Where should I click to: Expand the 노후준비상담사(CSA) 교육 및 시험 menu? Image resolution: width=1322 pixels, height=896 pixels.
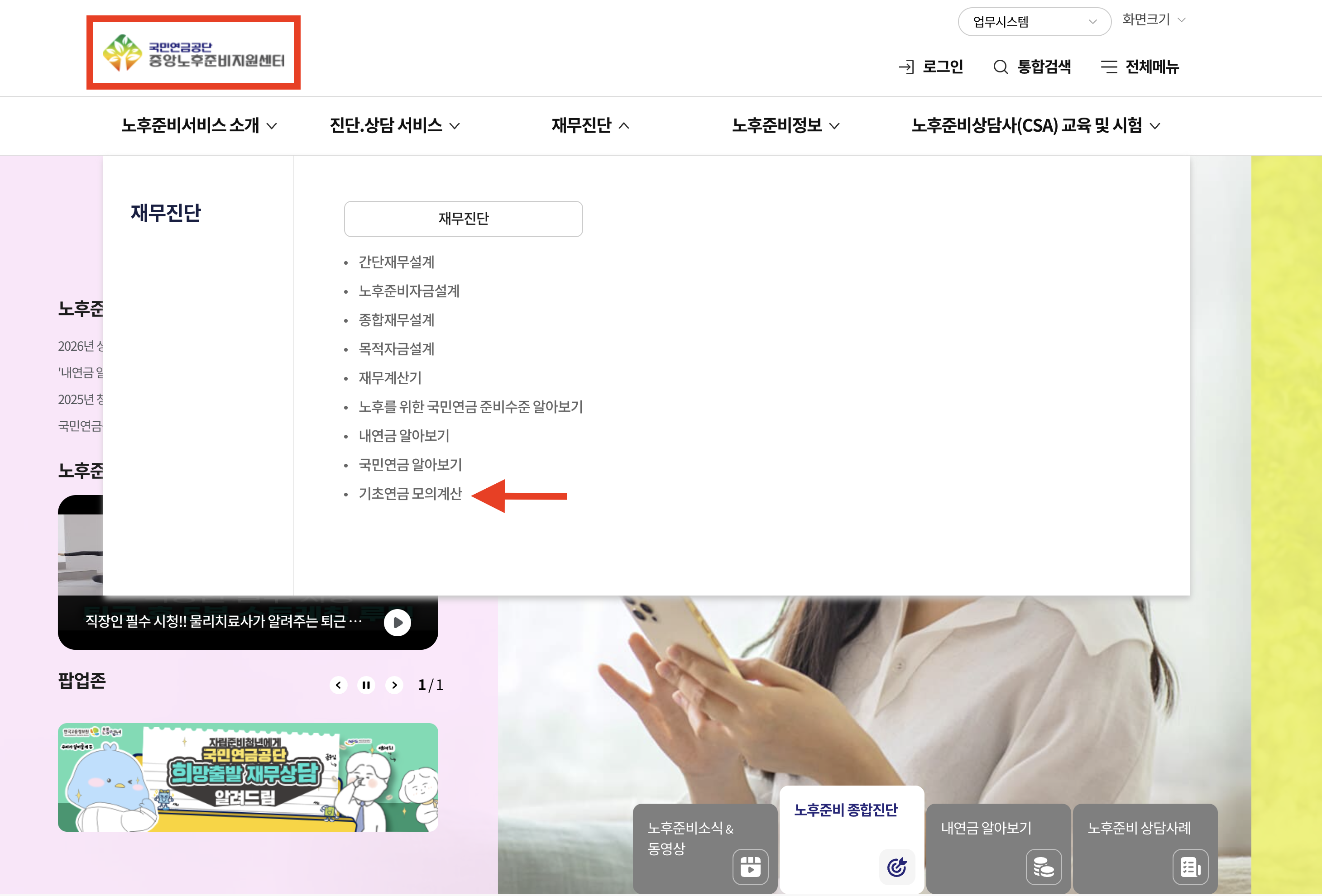(1036, 126)
